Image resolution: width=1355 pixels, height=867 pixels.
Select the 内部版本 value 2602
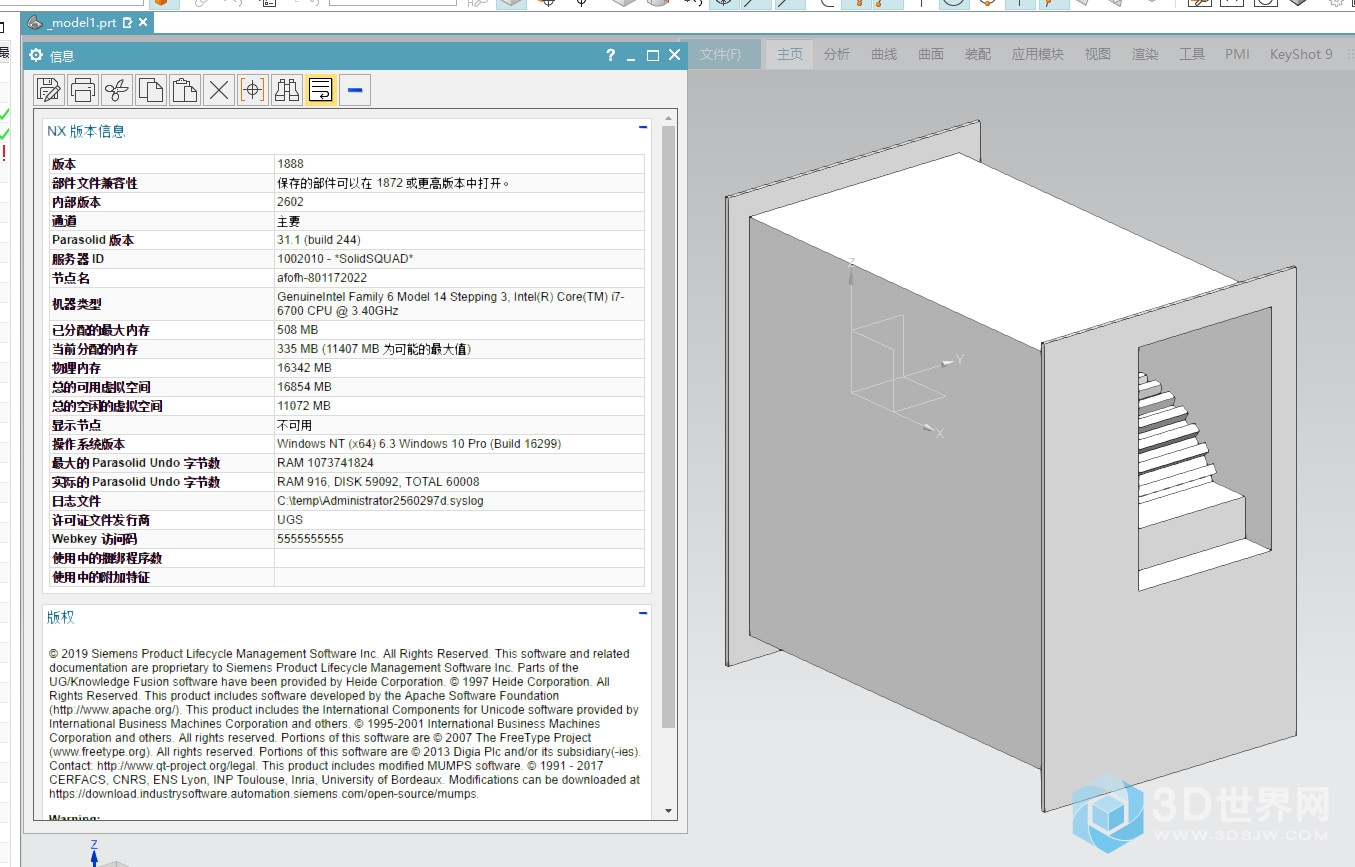click(290, 202)
